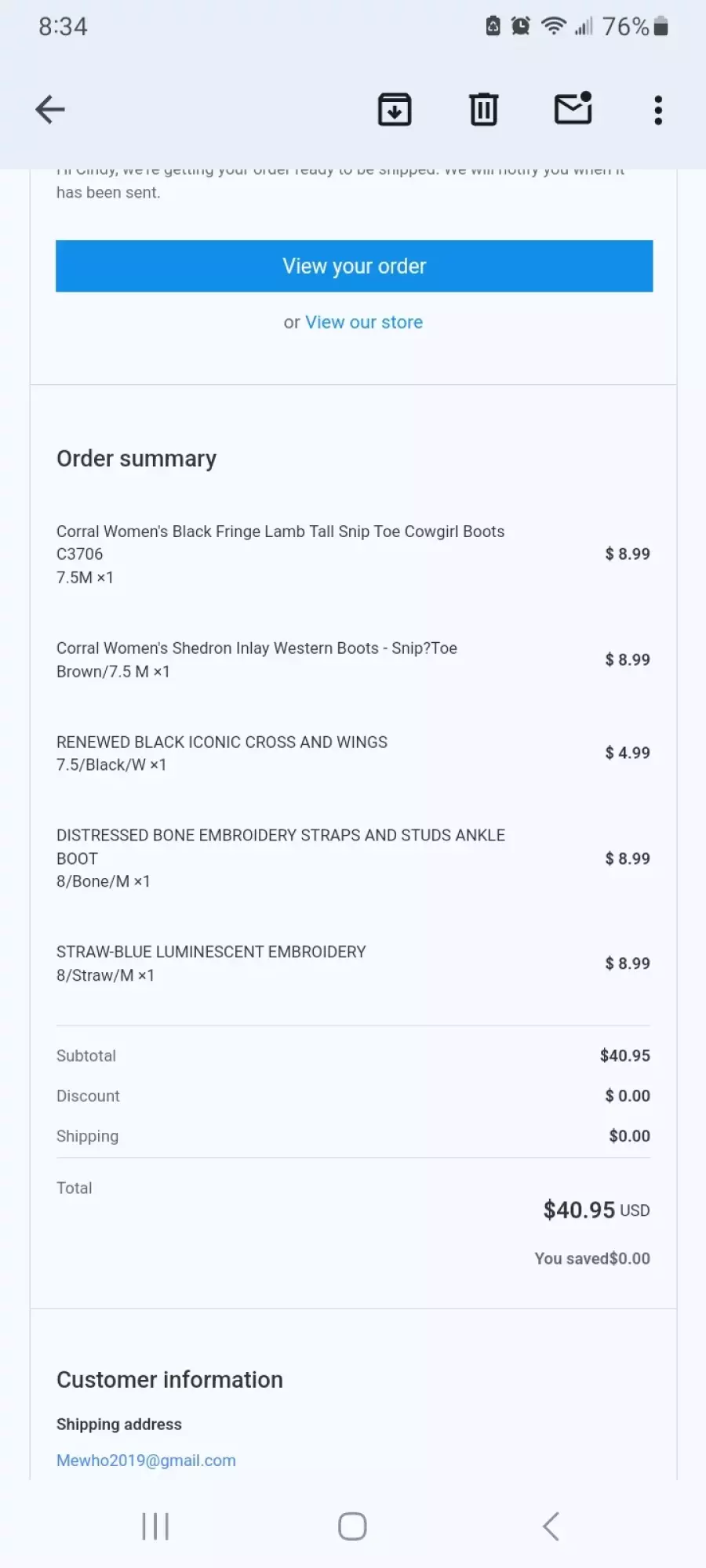Screen dimensions: 706x1568
Task: Select the RENEWED BLACK ICONIC CROSS AND WINGS item
Action: [x=353, y=753]
